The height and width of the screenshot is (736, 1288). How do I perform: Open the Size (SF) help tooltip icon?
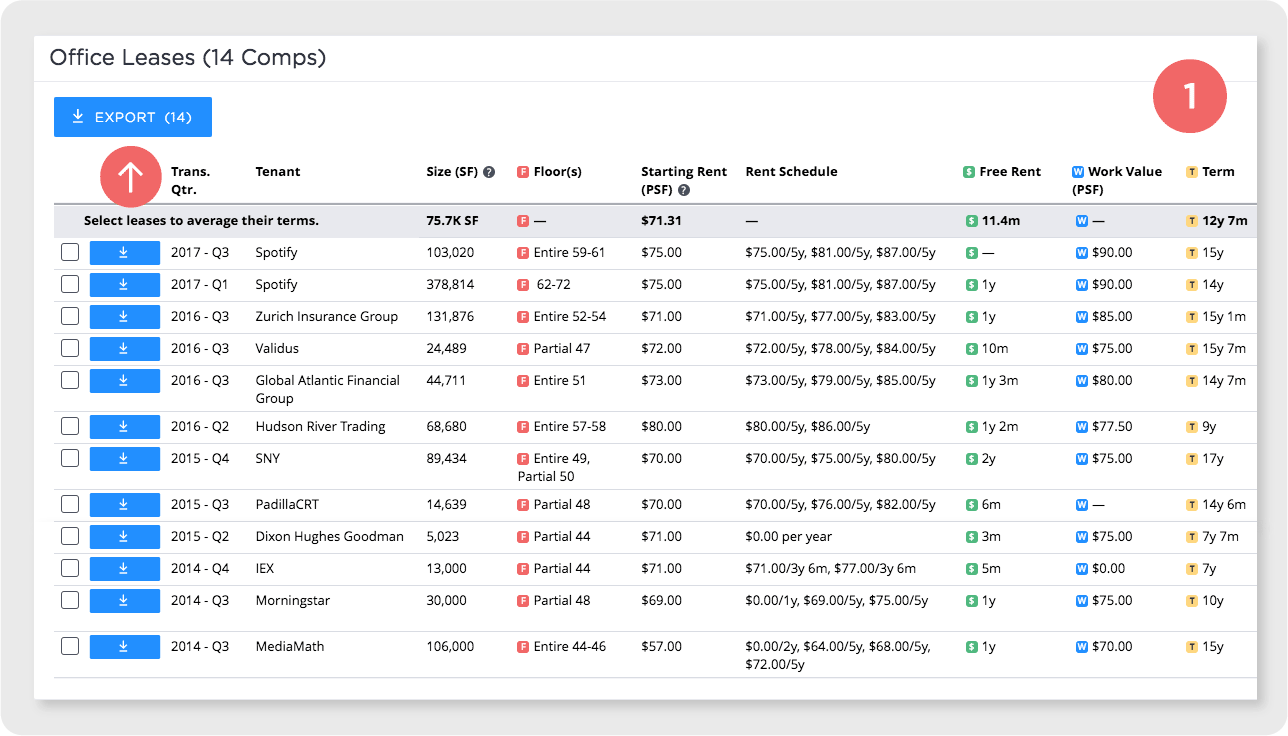(489, 171)
